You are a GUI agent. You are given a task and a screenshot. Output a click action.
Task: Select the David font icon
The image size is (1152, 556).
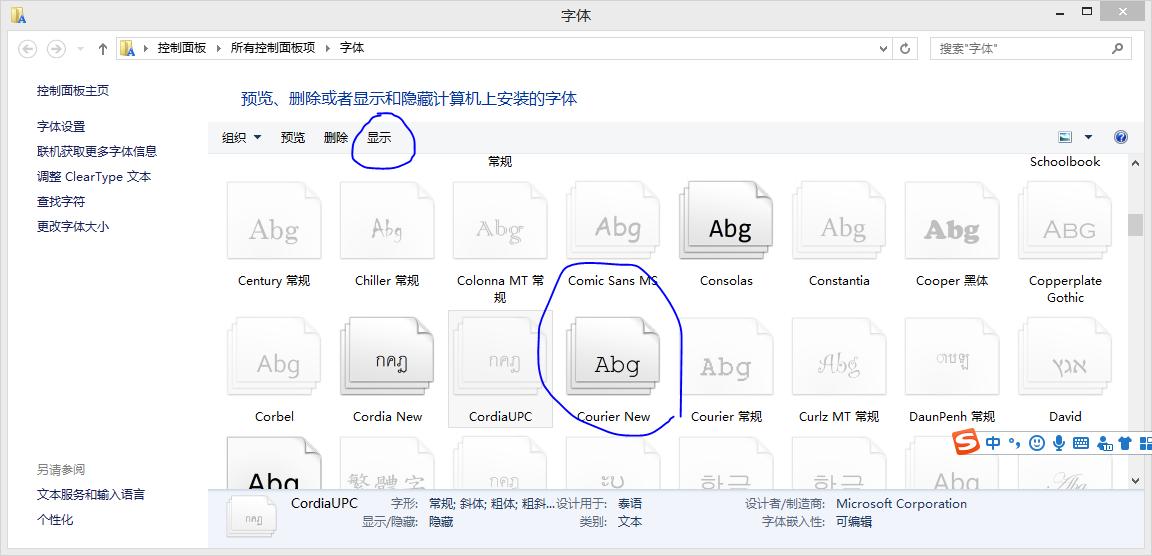click(1065, 356)
